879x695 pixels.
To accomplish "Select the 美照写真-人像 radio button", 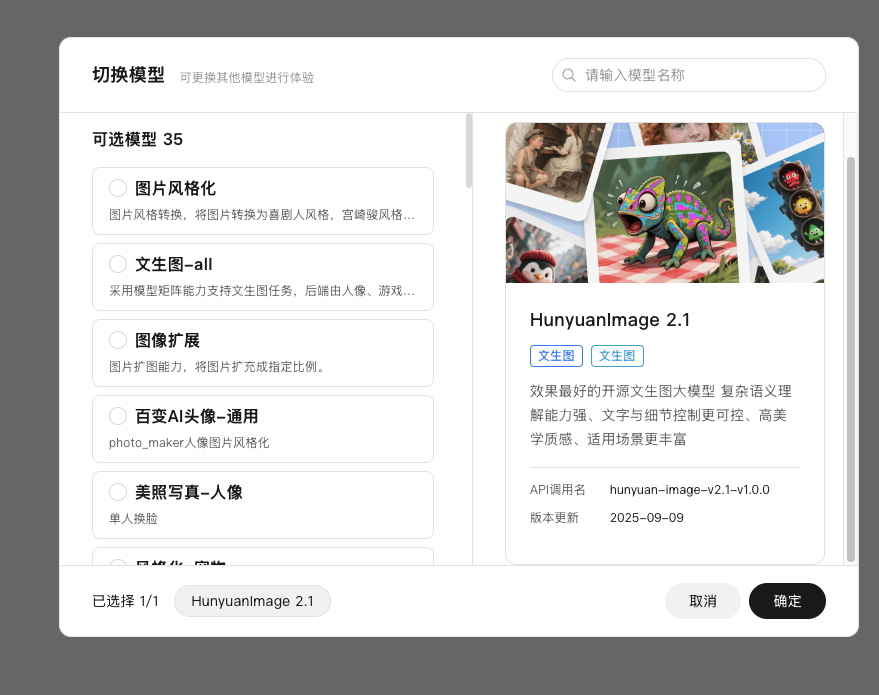I will tap(118, 492).
